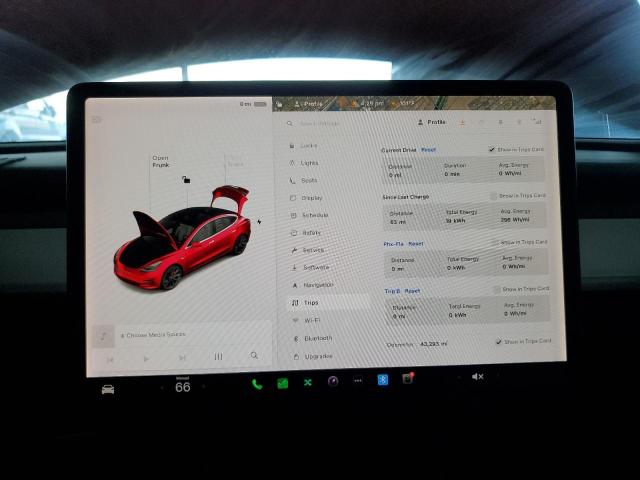Image resolution: width=640 pixels, height=480 pixels.
Task: Open the green Phone app icon
Action: (x=257, y=384)
